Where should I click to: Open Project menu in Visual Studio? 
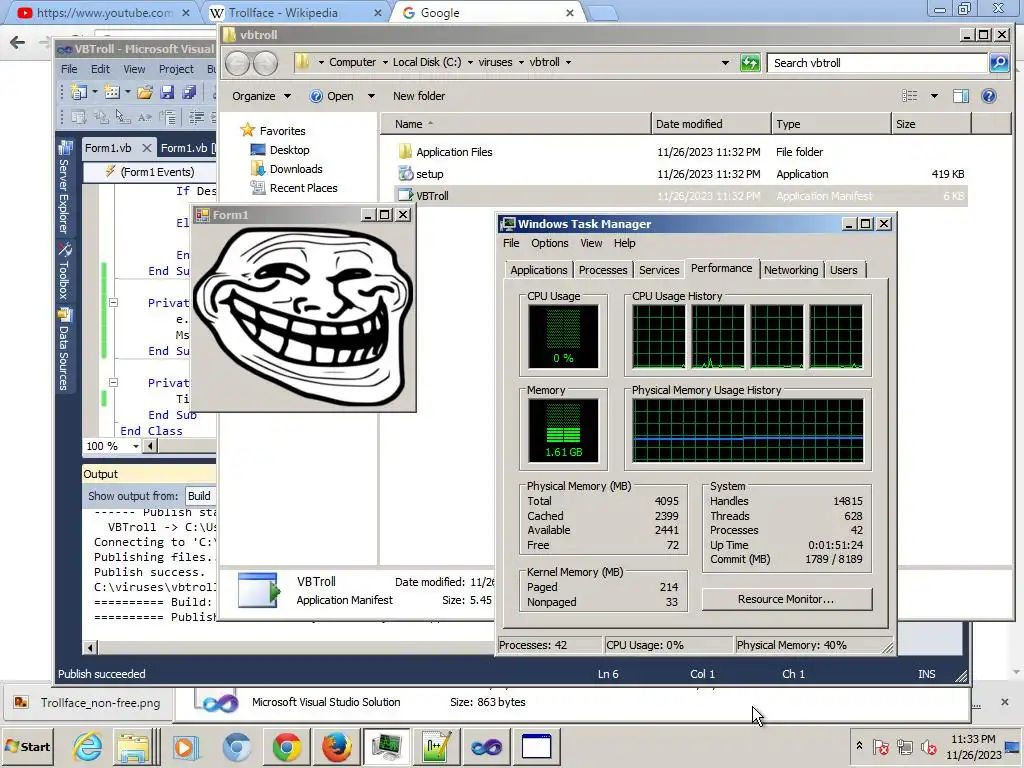176,69
